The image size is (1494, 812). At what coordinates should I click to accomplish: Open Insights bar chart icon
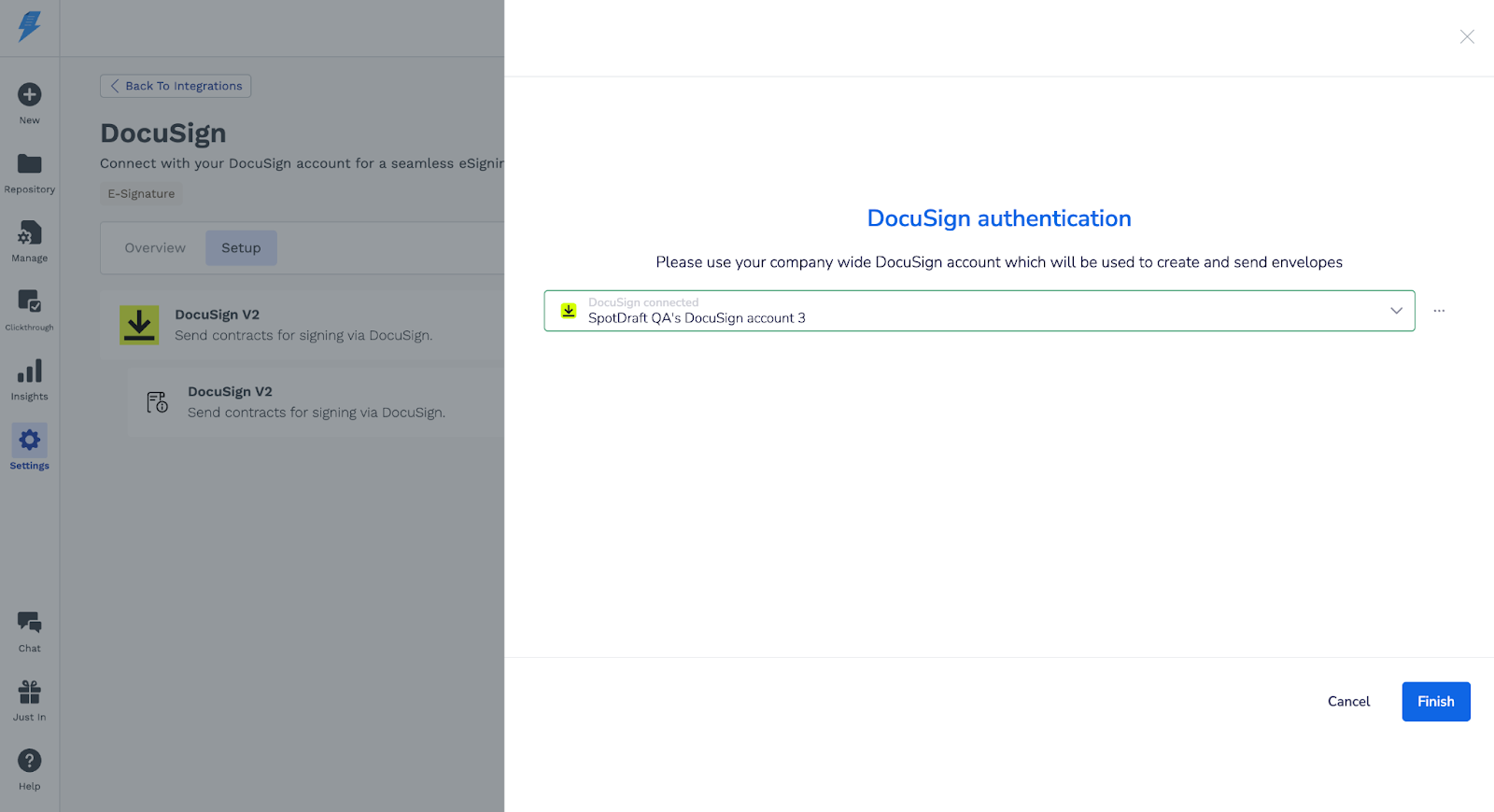(30, 371)
